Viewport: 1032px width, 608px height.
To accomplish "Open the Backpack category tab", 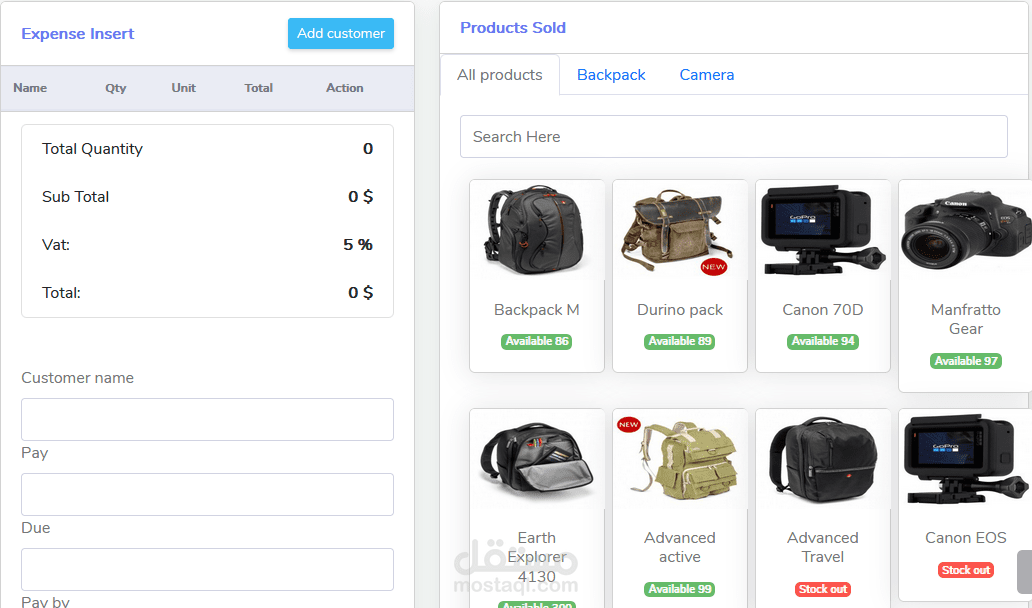I will (x=611, y=75).
